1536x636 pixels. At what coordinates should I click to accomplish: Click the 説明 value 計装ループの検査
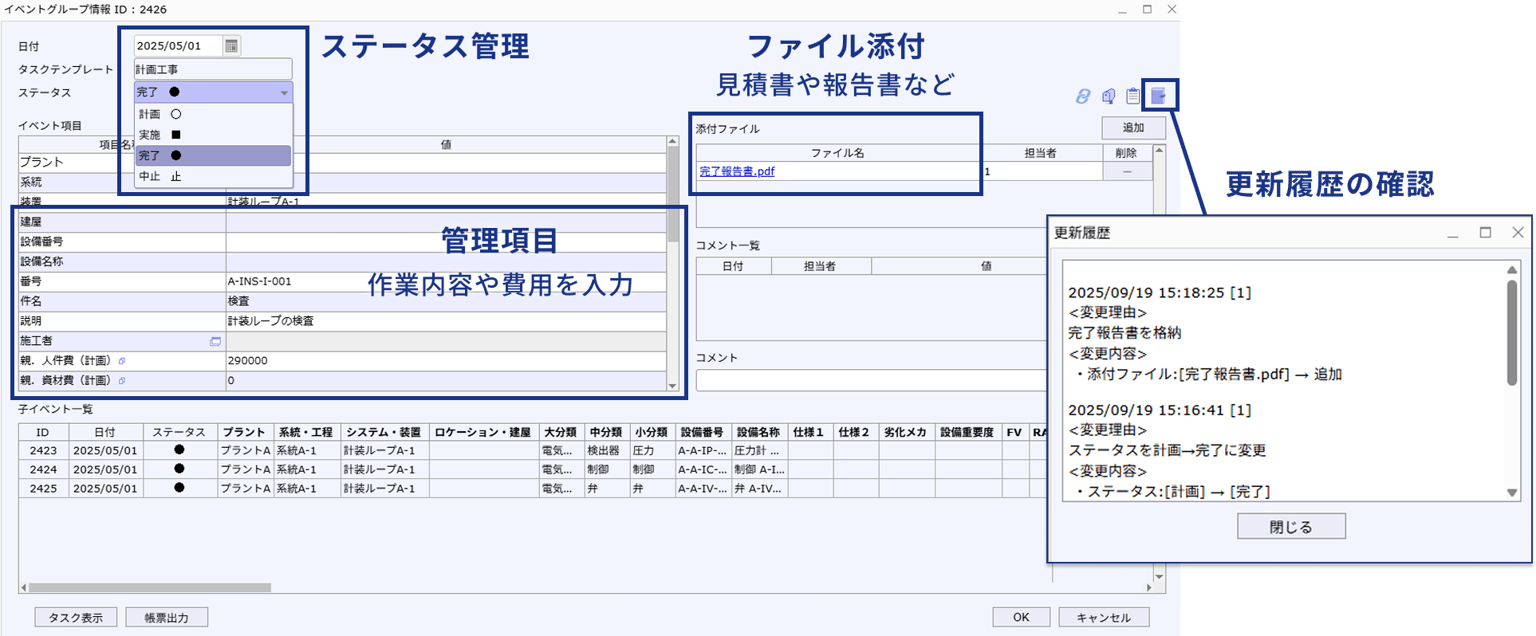click(x=446, y=321)
